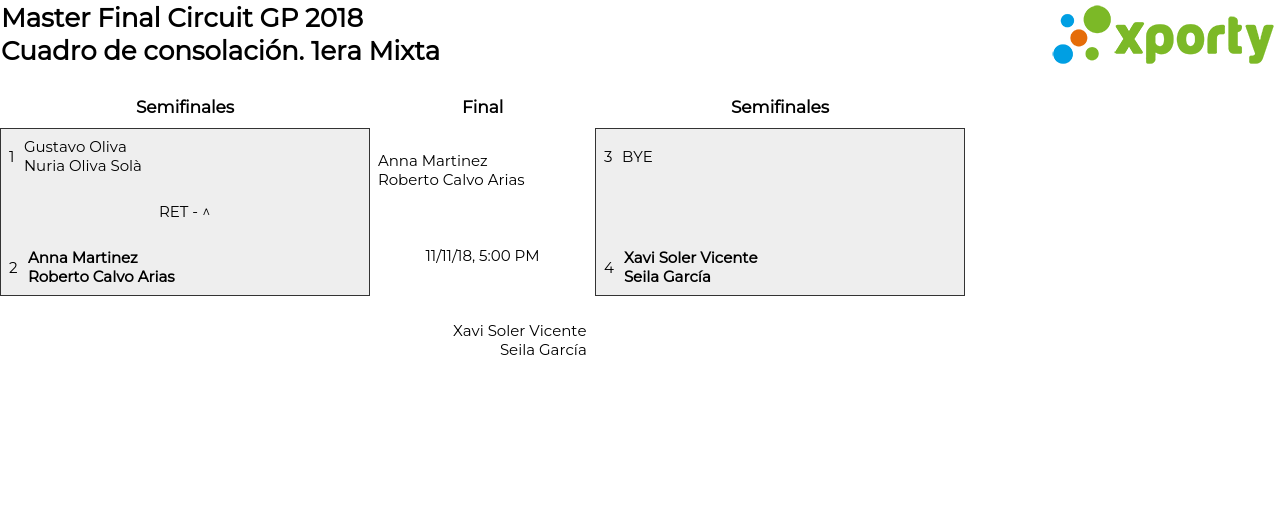Click the xporty logo

[1162, 36]
